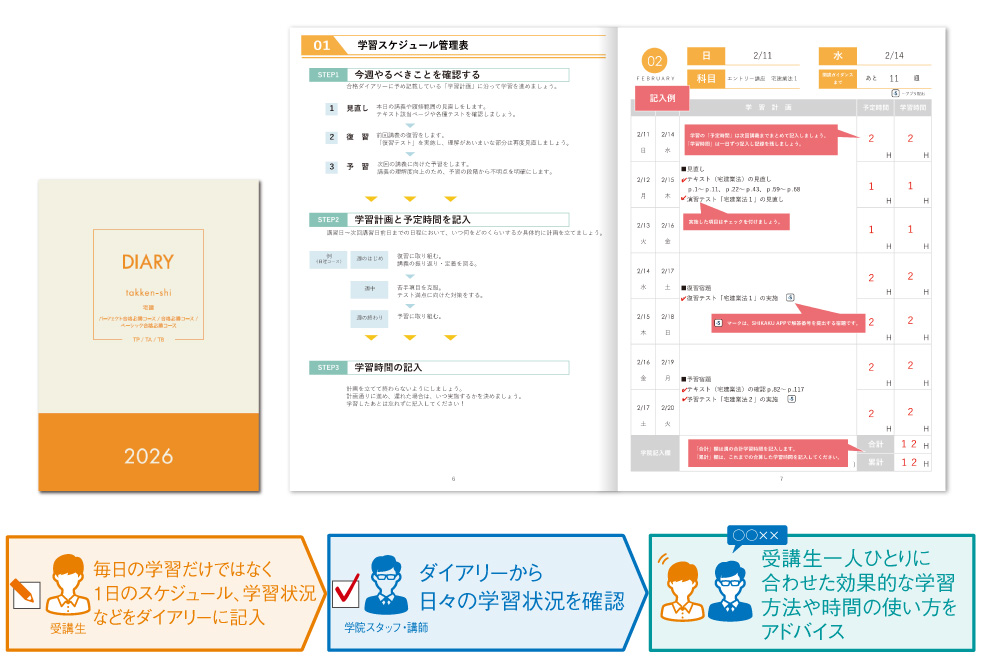Image resolution: width=984 pixels, height=657 pixels.
Task: Click the ■復習宿題 plan entry
Action: [697, 289]
